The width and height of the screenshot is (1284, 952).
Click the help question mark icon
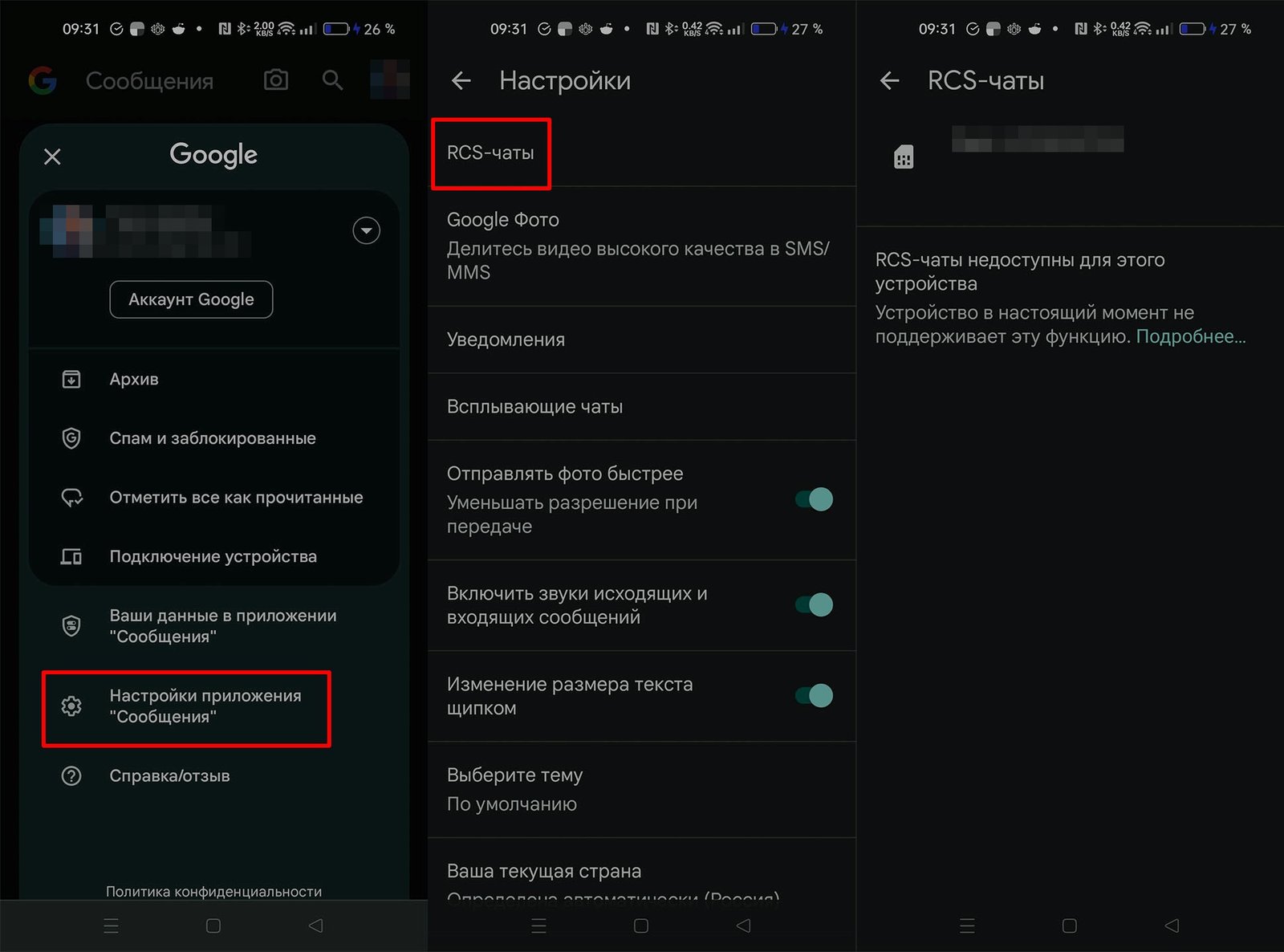(71, 776)
